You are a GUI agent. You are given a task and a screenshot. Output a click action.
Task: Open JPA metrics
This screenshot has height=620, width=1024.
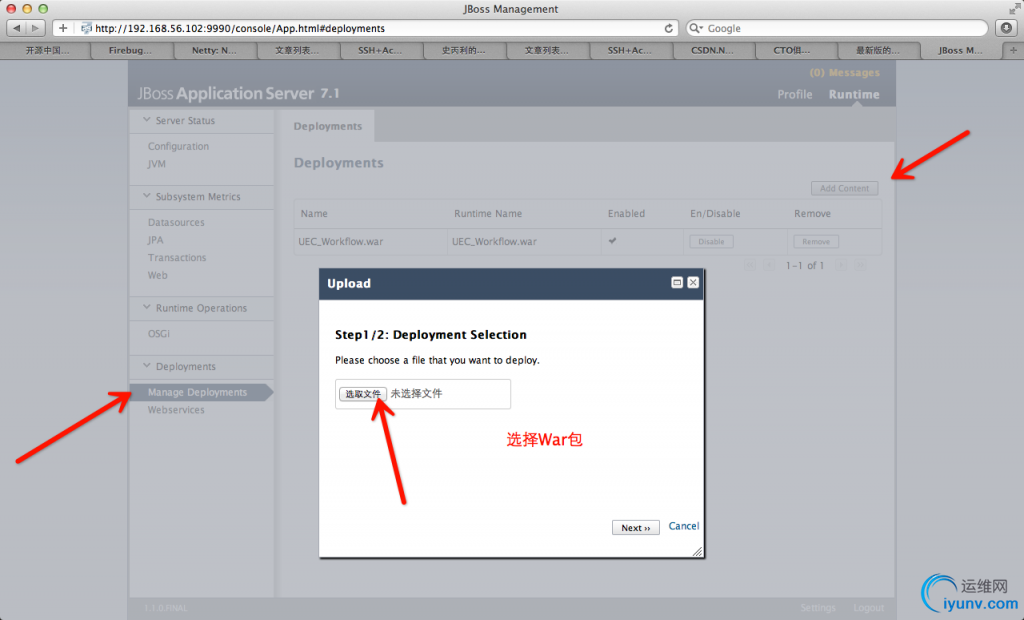click(155, 240)
